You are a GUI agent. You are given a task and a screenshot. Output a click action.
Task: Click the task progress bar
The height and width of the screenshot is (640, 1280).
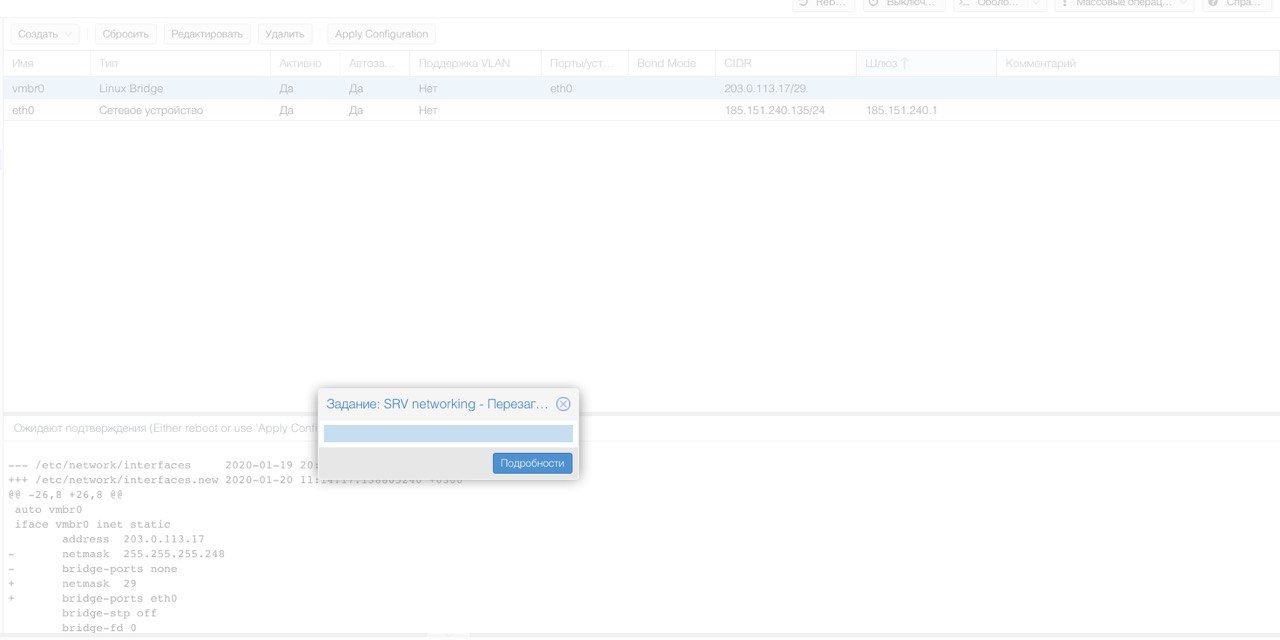pyautogui.click(x=448, y=433)
